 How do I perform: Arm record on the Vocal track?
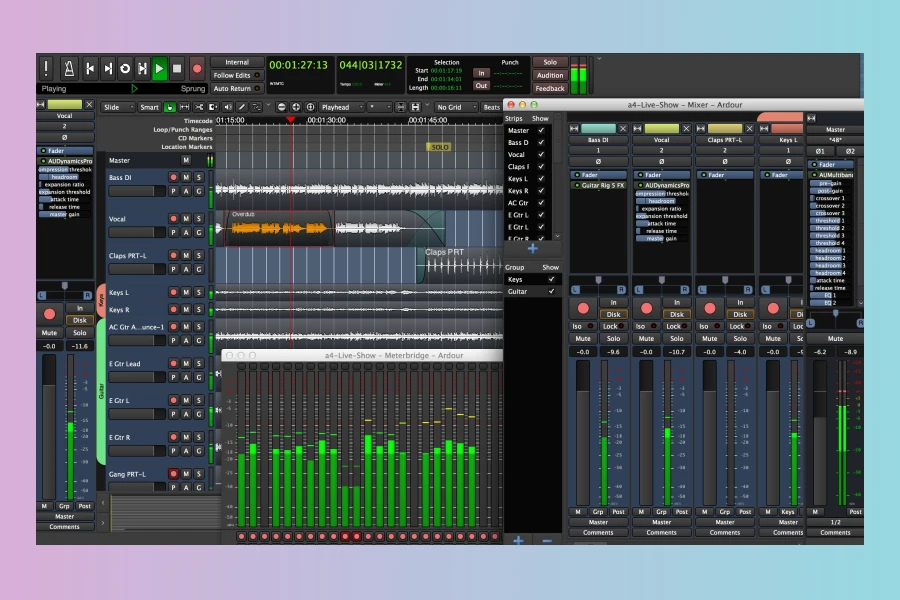click(173, 219)
